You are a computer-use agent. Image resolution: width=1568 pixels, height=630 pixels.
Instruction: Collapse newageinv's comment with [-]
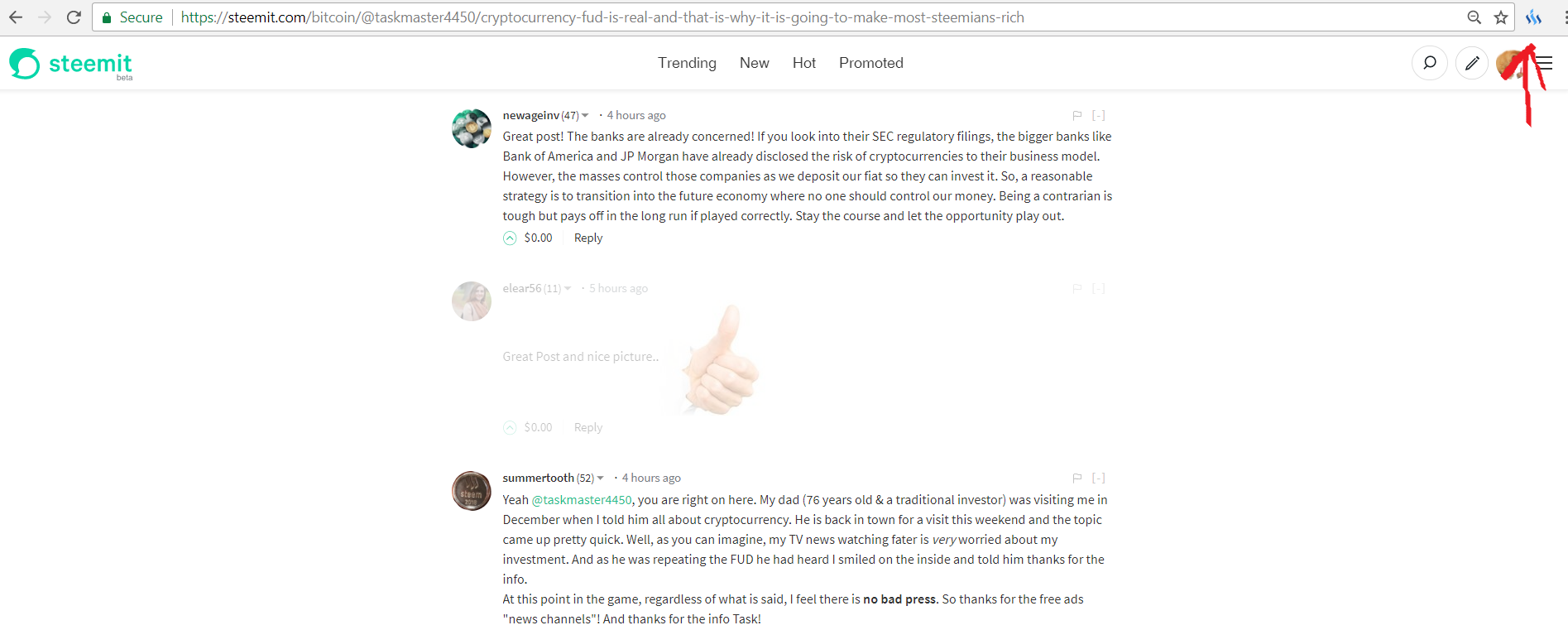click(x=1098, y=116)
